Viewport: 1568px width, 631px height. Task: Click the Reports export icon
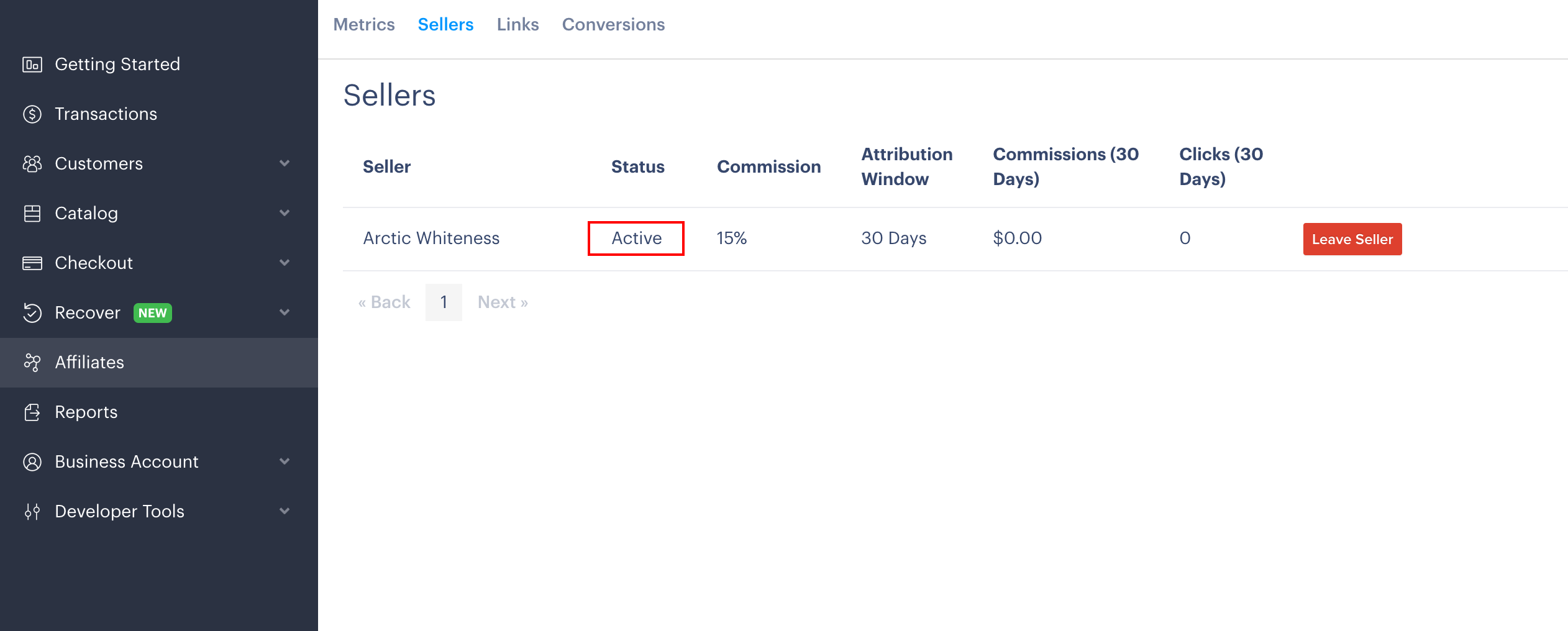point(32,412)
